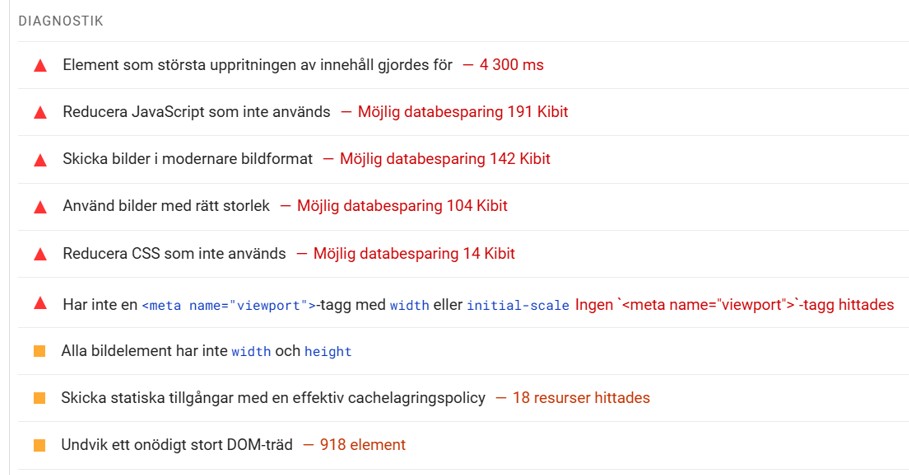Open the 'Undvik ett onödigt stort DOM-träd' audit
The width and height of the screenshot is (909, 475).
coord(463,445)
